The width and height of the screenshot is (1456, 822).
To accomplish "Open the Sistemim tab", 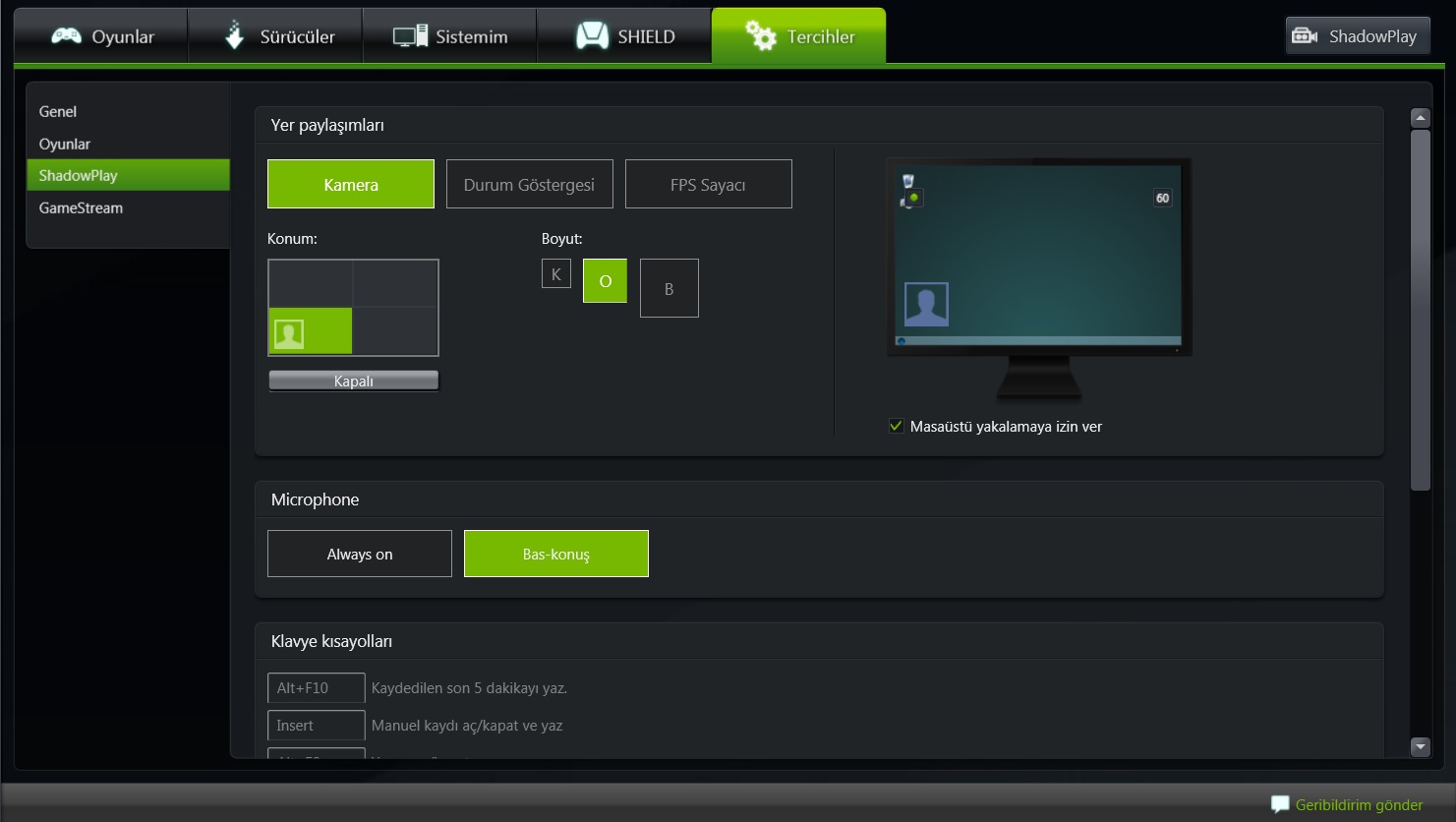I will [449, 36].
